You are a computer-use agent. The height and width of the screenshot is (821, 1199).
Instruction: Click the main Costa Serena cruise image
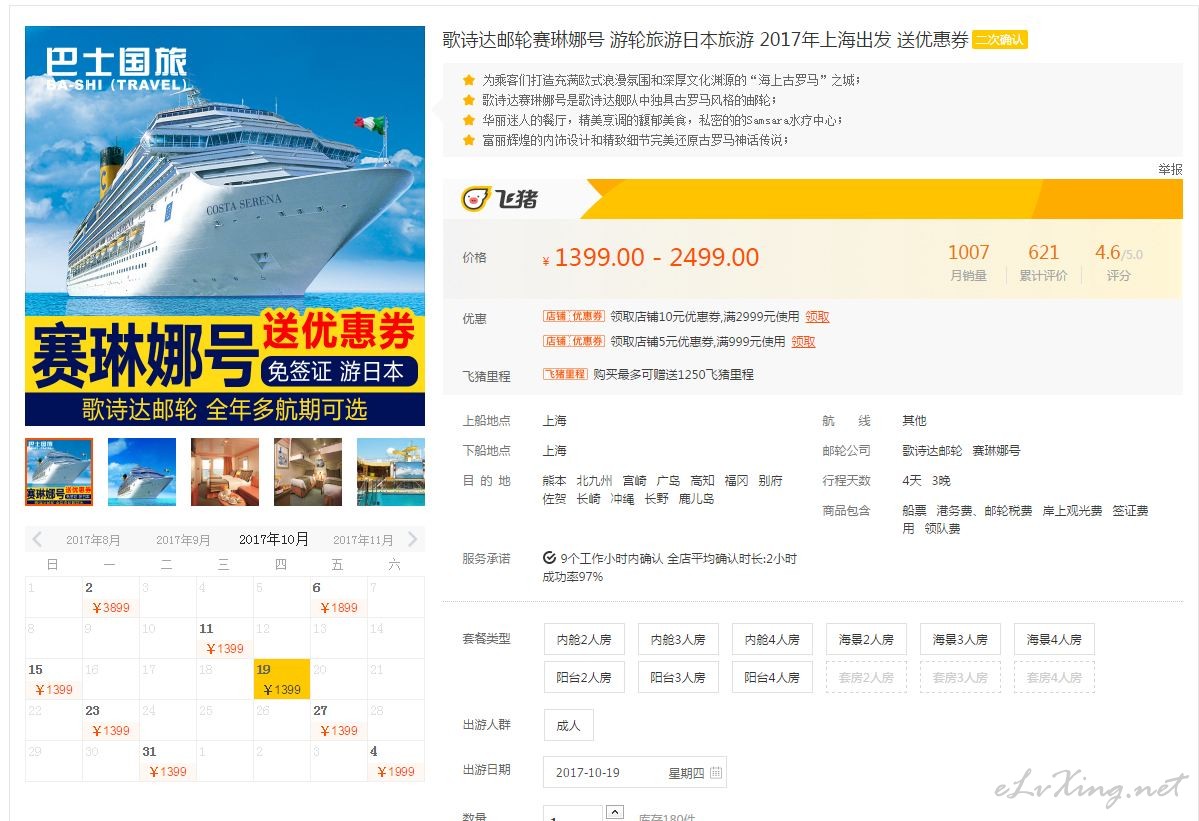(225, 226)
